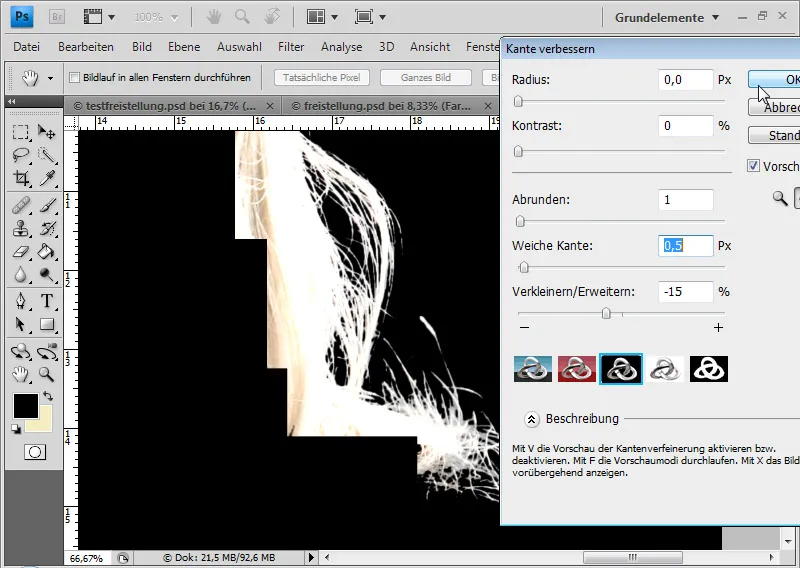Open the Filter menu

coord(291,47)
